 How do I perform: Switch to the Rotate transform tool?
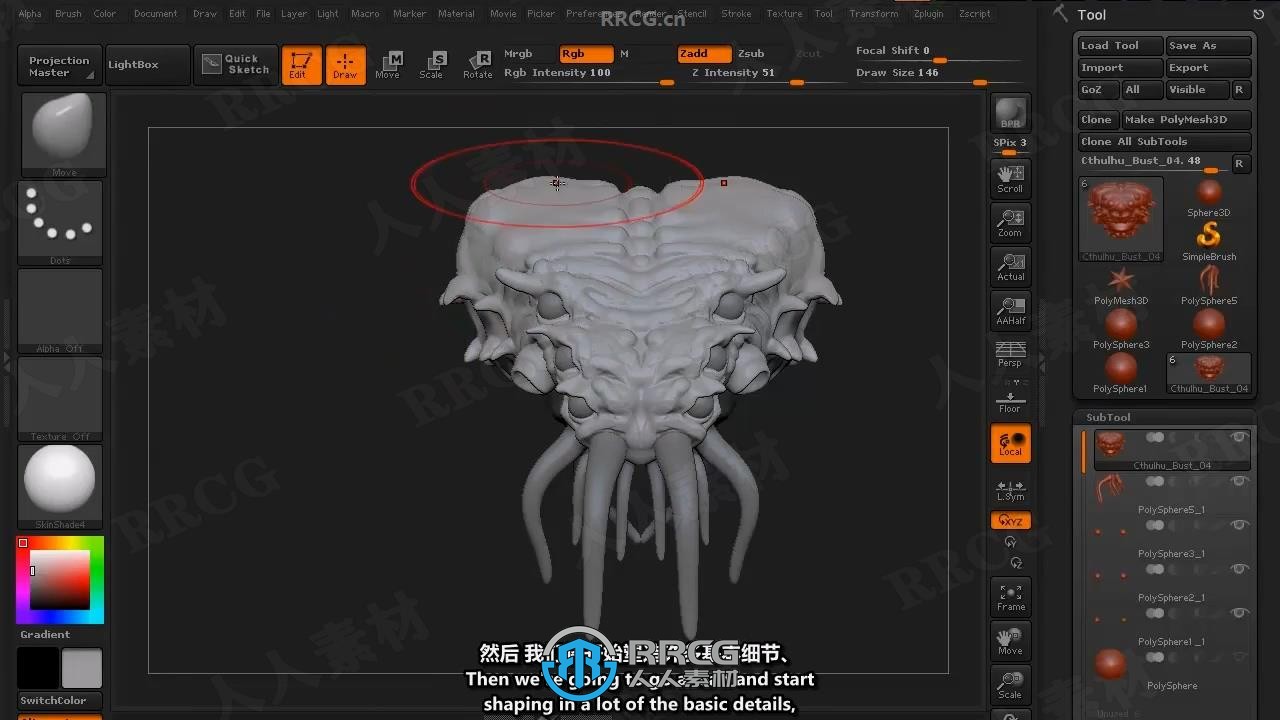click(477, 65)
